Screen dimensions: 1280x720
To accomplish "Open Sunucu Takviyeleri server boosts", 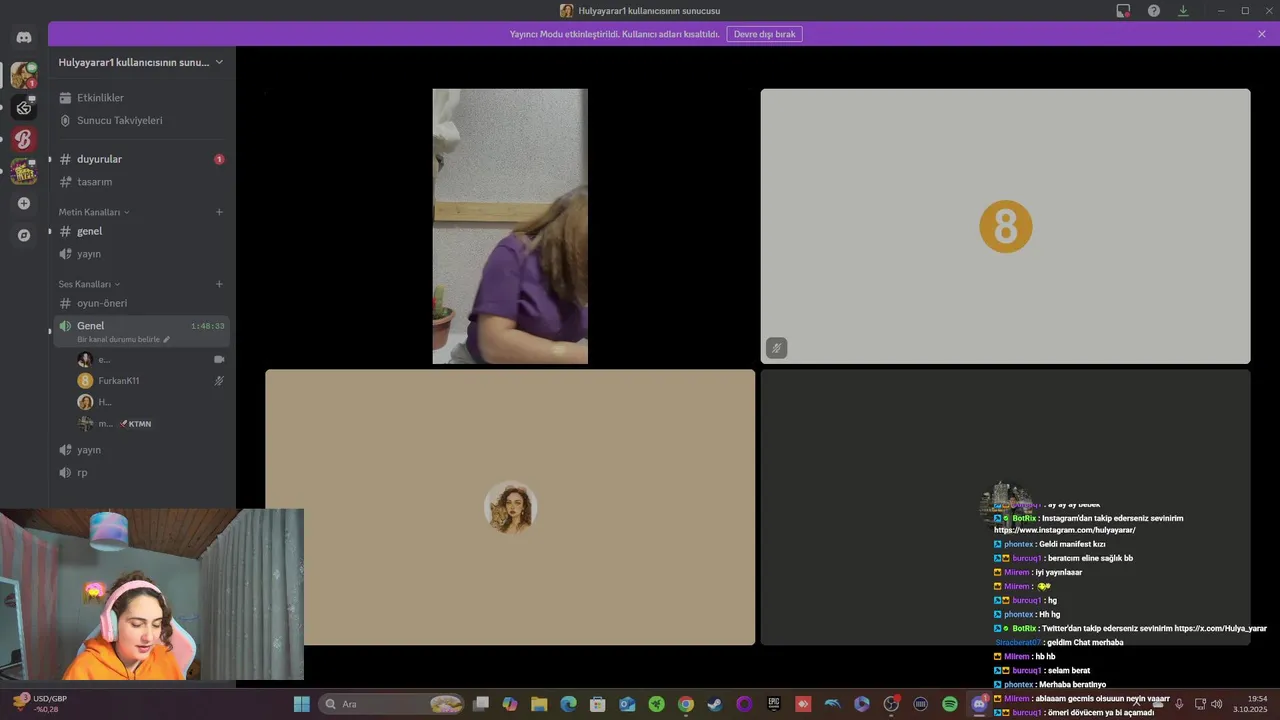I will coord(141,120).
